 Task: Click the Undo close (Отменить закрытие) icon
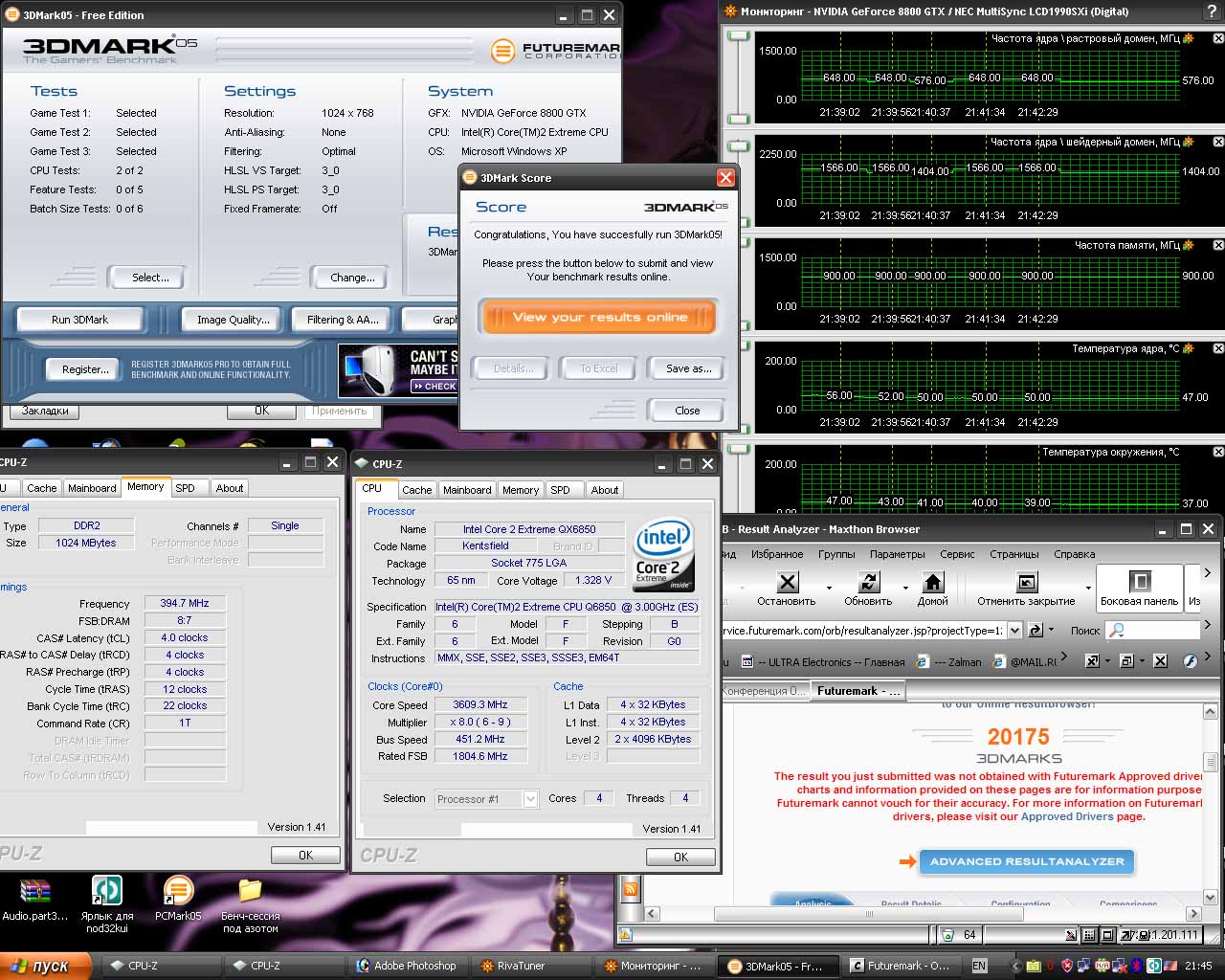[x=1026, y=582]
